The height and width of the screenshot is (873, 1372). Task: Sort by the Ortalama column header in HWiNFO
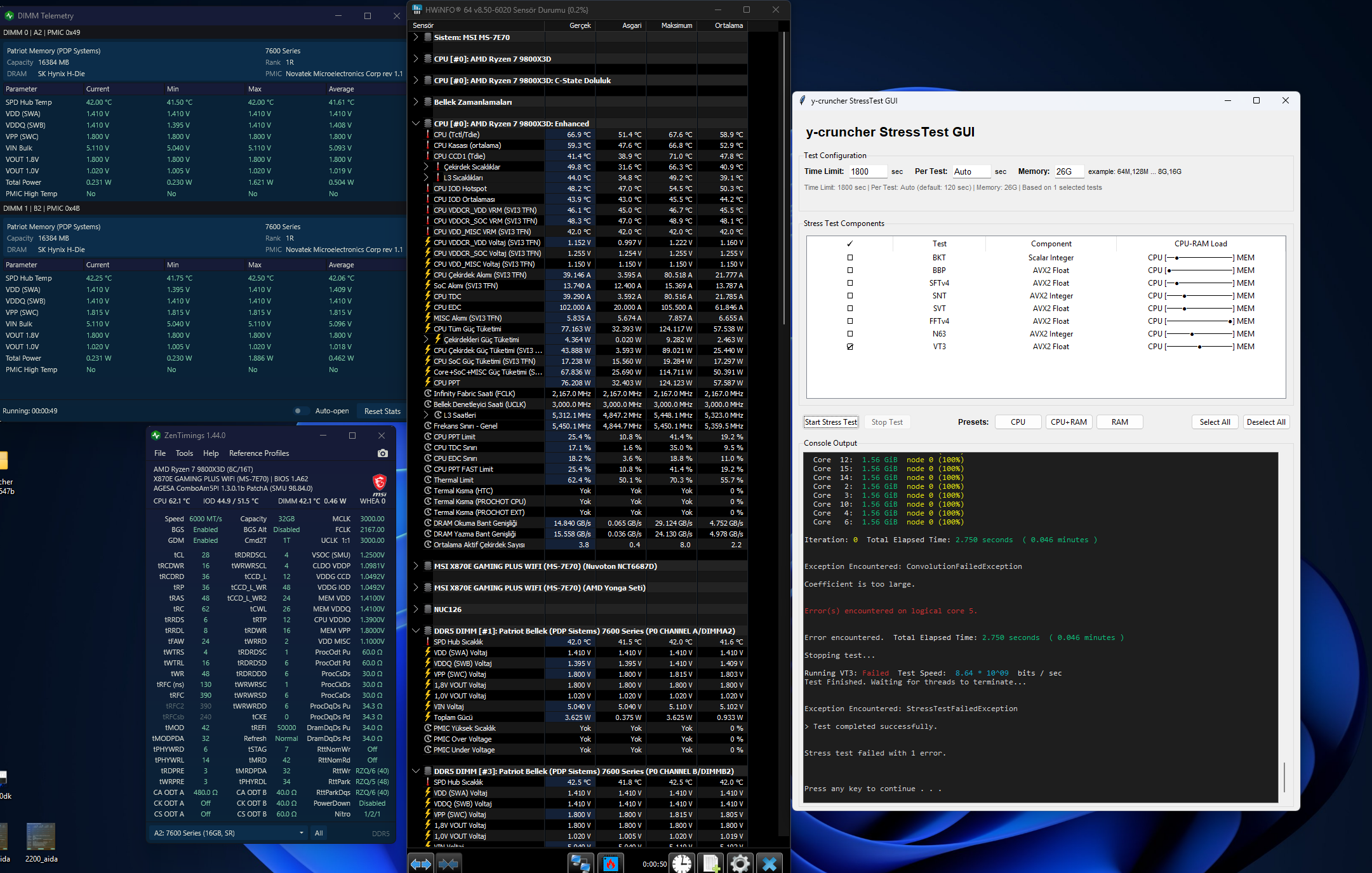[x=723, y=25]
